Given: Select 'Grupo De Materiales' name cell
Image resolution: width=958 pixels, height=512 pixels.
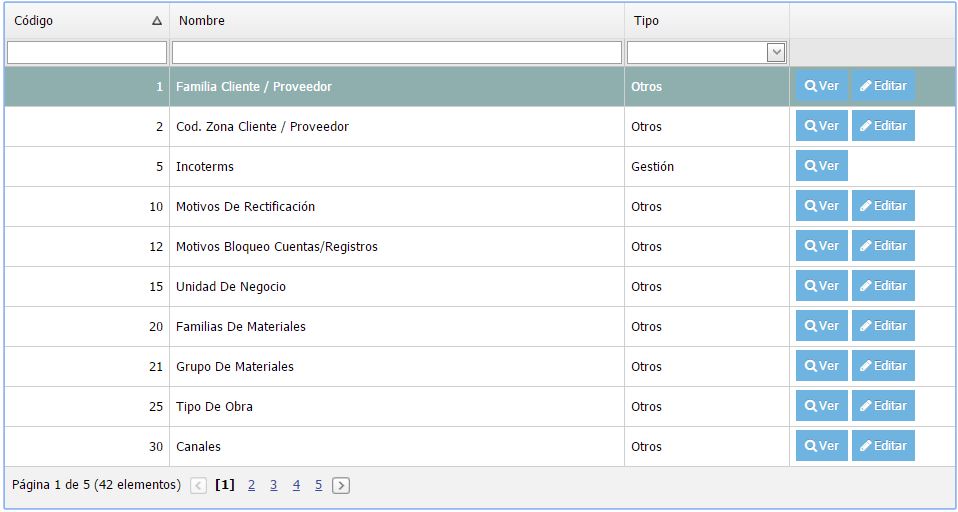Looking at the screenshot, I should point(397,367).
